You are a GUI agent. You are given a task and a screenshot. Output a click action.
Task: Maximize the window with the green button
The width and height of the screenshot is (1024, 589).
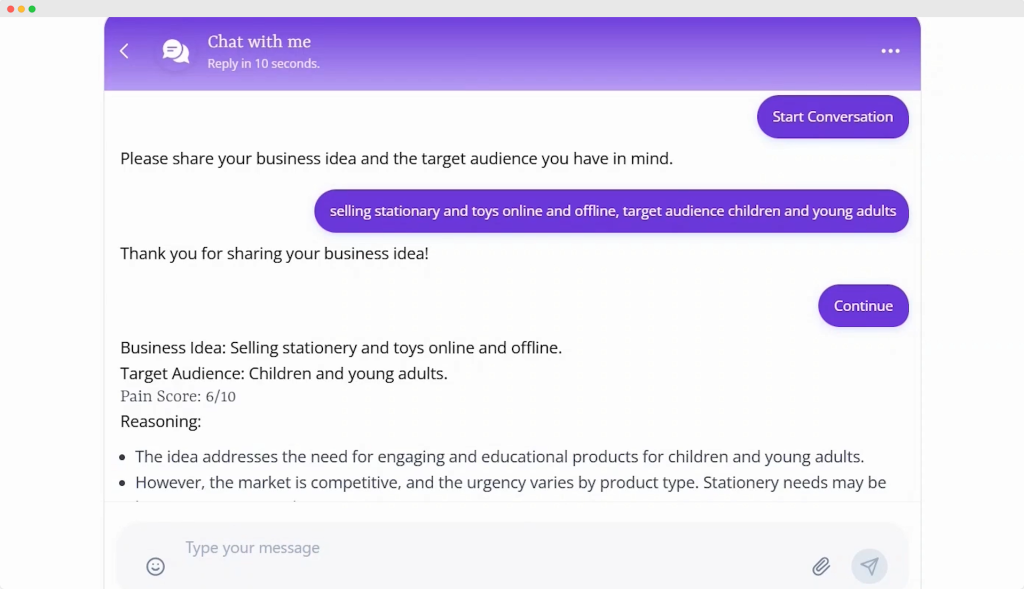32,9
